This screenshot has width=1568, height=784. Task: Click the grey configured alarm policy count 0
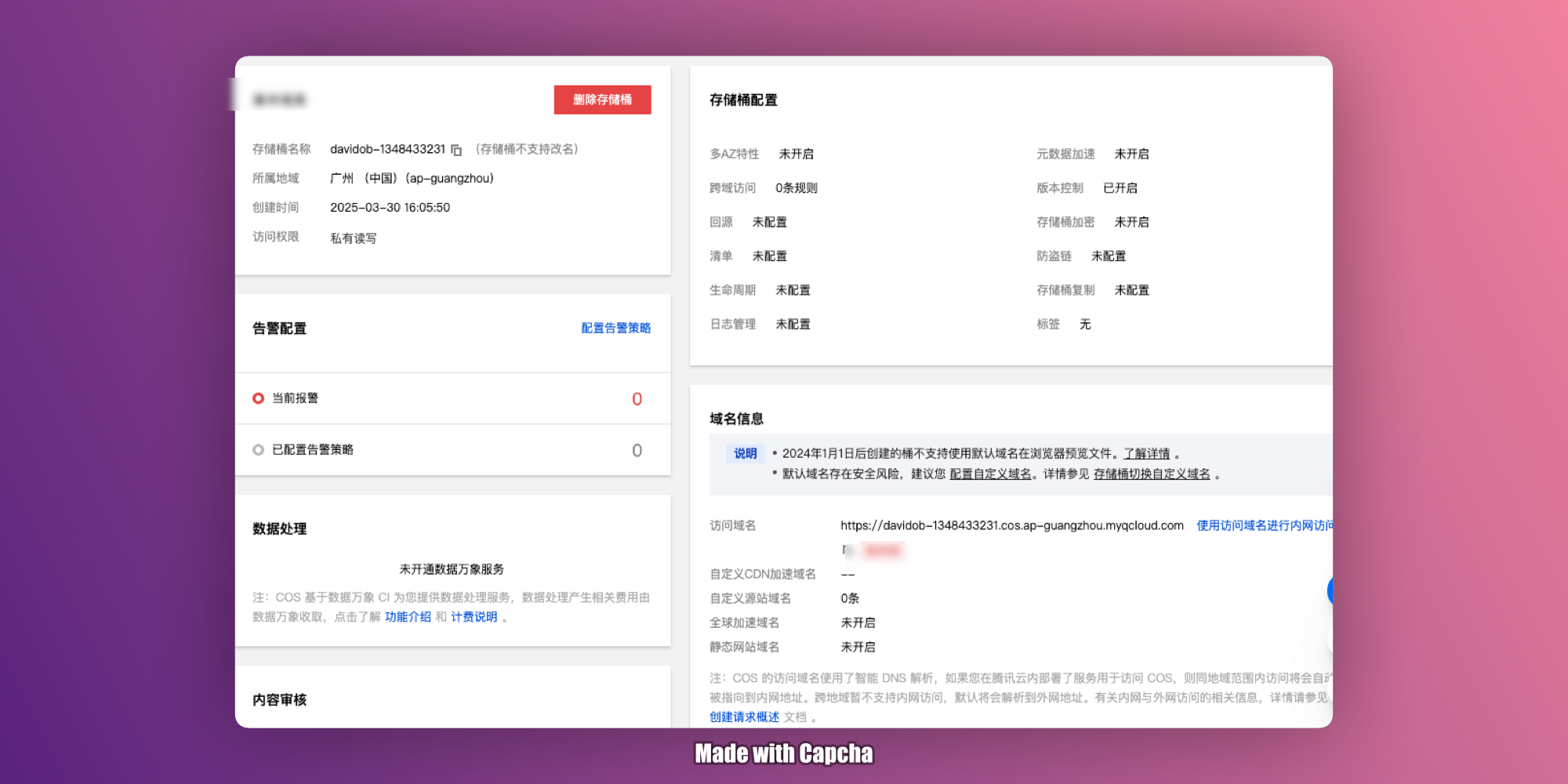point(637,451)
